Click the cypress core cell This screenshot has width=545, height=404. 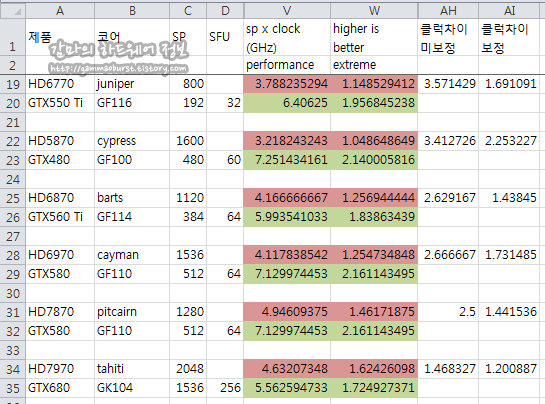(x=132, y=141)
